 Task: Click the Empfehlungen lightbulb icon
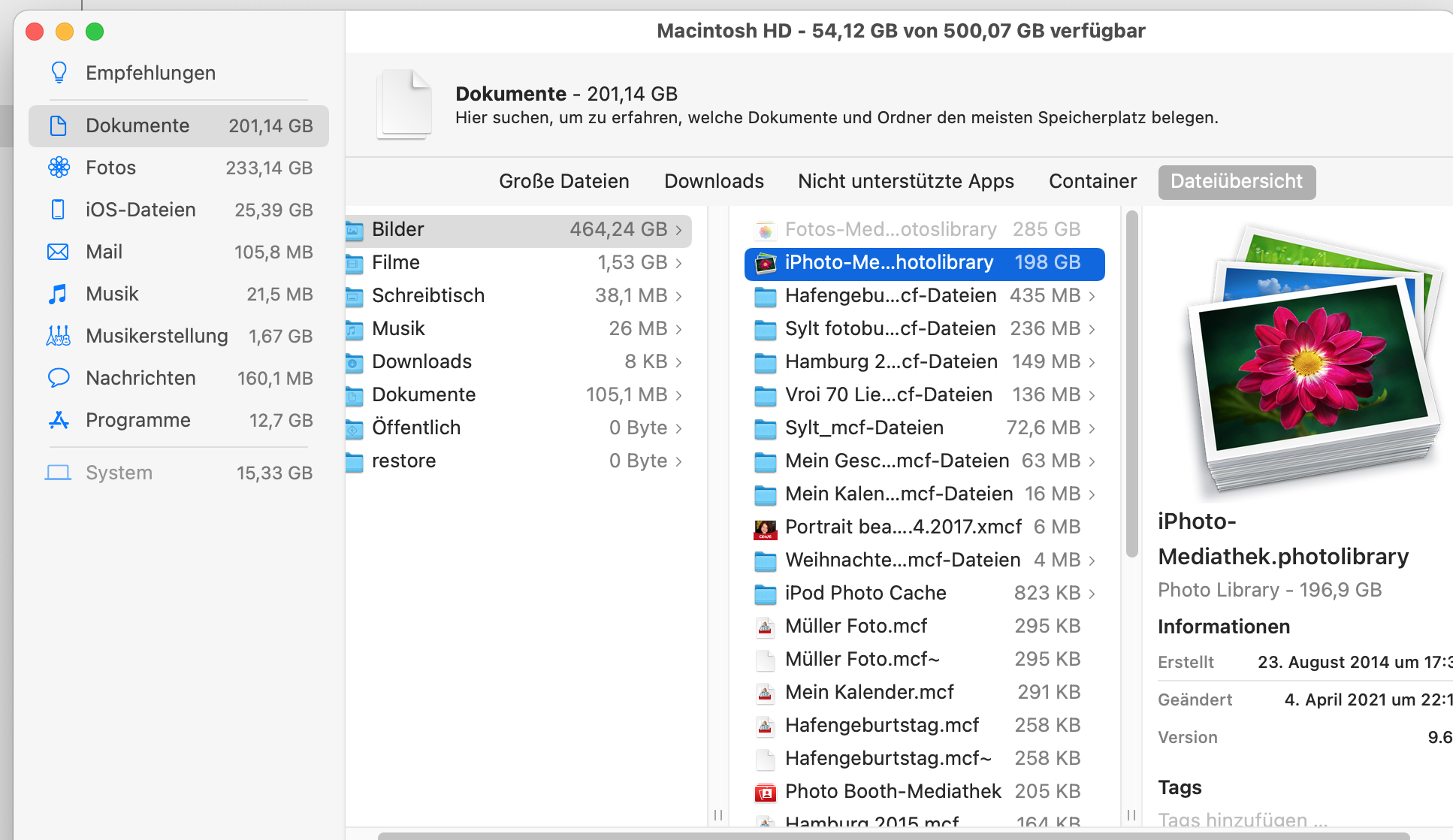tap(59, 73)
